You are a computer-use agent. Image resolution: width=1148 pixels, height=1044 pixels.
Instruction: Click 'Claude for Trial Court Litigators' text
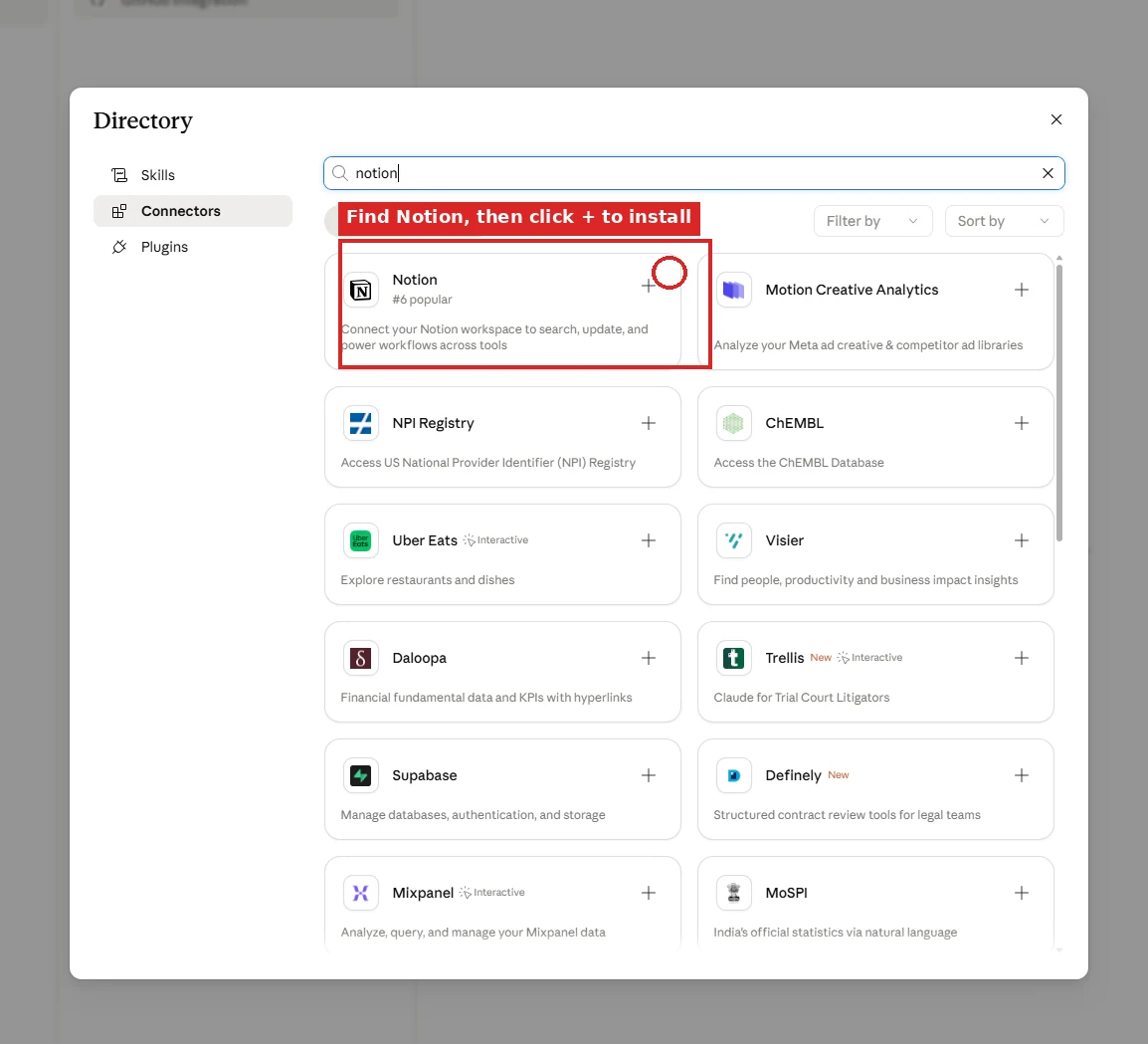click(x=802, y=698)
